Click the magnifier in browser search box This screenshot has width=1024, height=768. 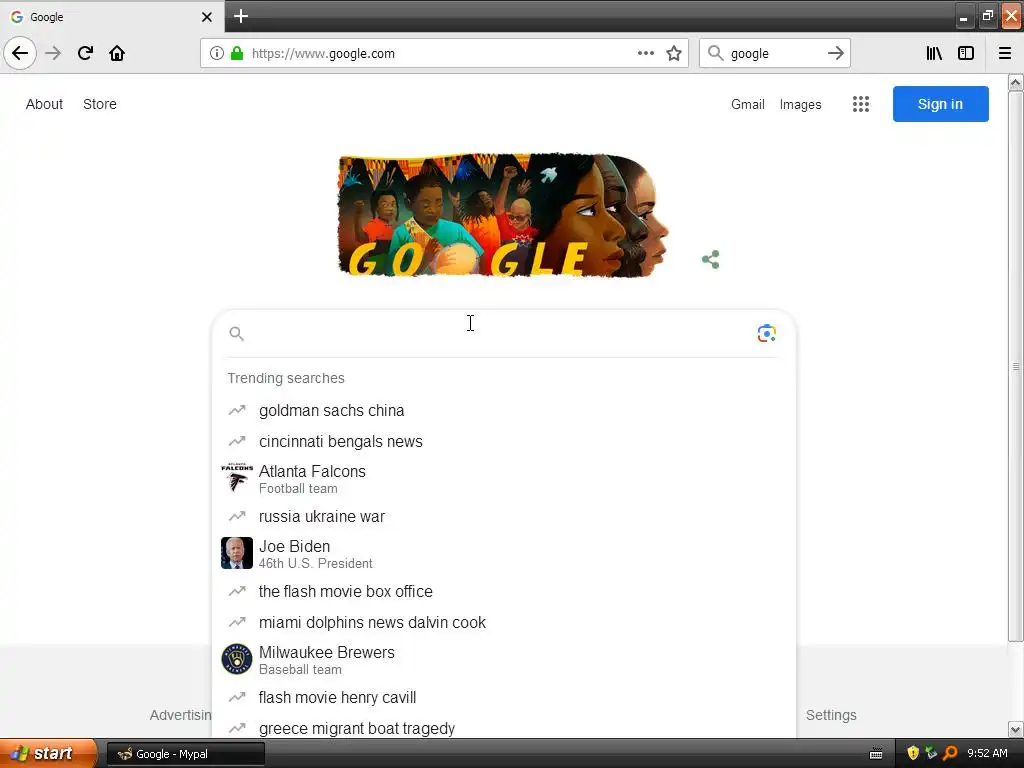pyautogui.click(x=716, y=53)
